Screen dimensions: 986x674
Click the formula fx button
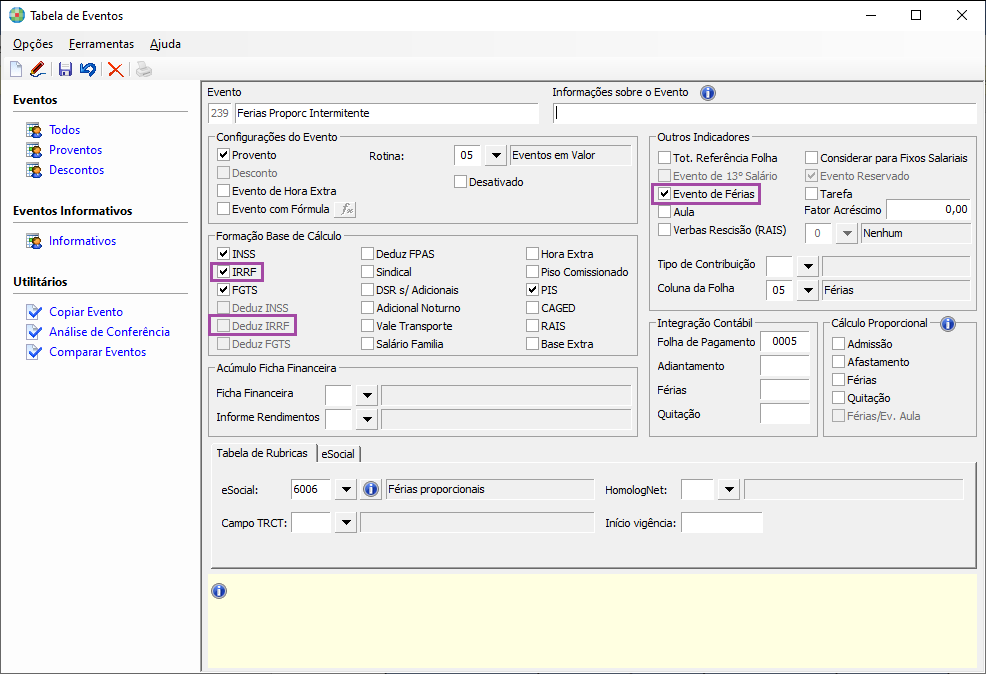pyautogui.click(x=345, y=209)
